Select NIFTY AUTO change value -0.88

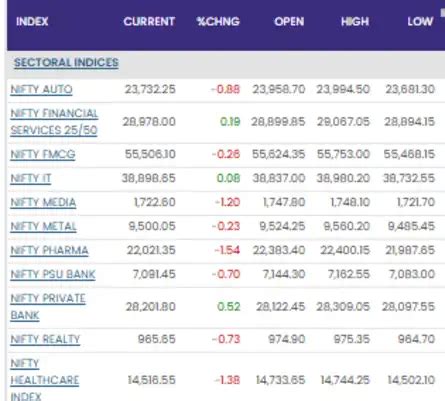pos(225,89)
